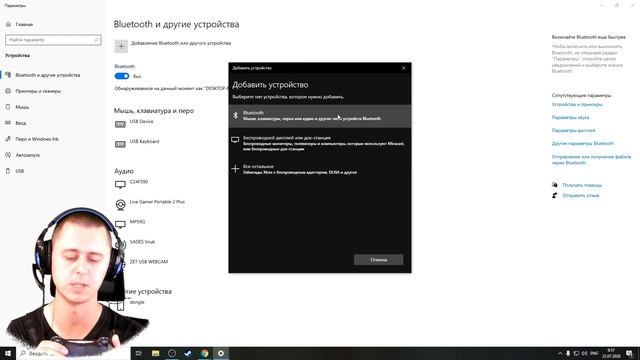Click the microphone tray icon
This screenshot has height=360, width=640.
[568, 353]
